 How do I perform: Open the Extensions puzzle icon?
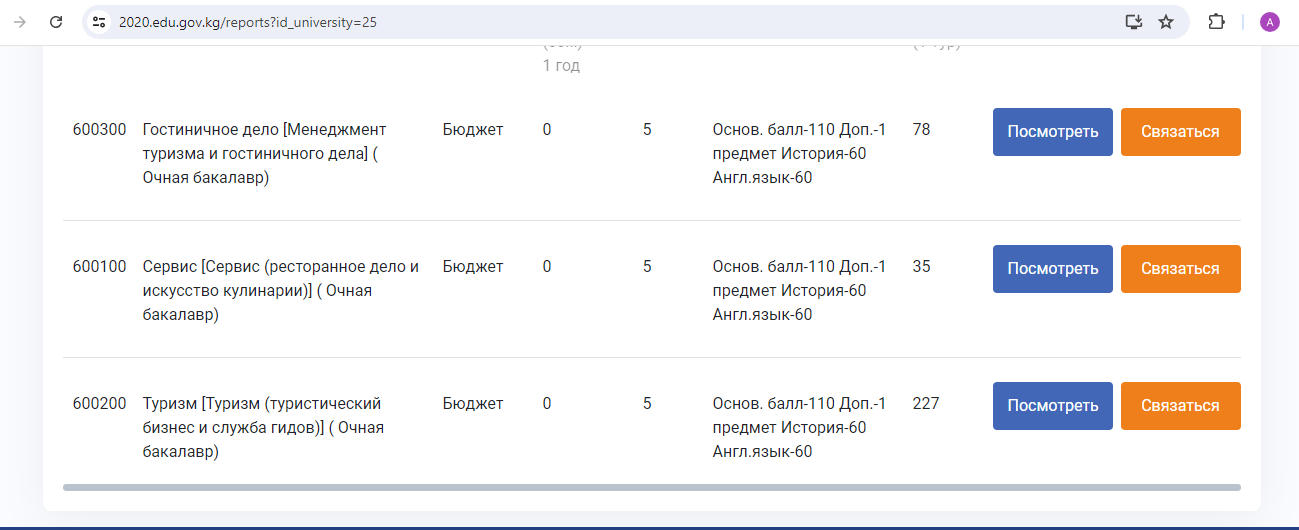pyautogui.click(x=1216, y=22)
